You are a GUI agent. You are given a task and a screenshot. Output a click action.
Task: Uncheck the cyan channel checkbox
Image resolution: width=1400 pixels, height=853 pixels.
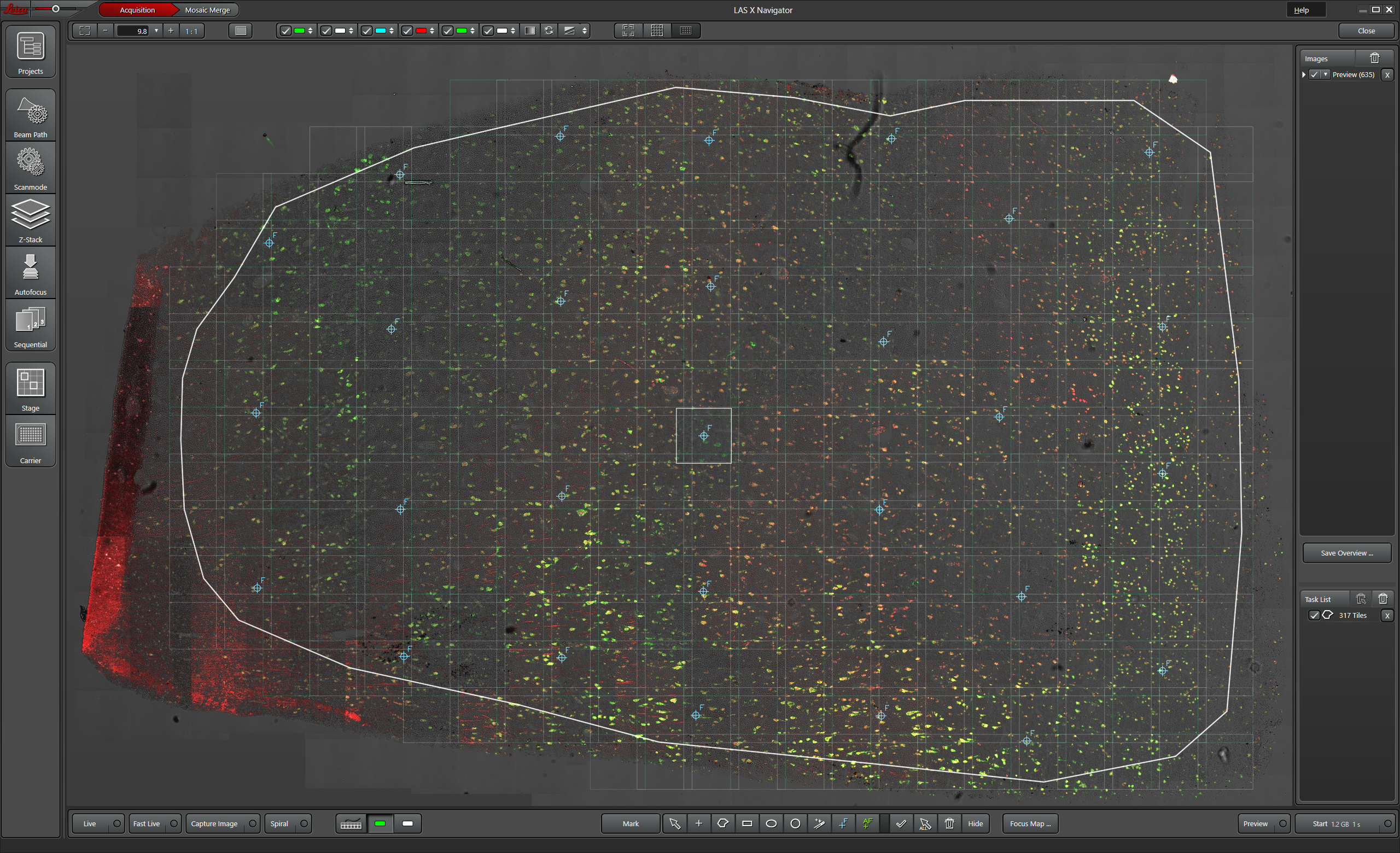pyautogui.click(x=366, y=31)
